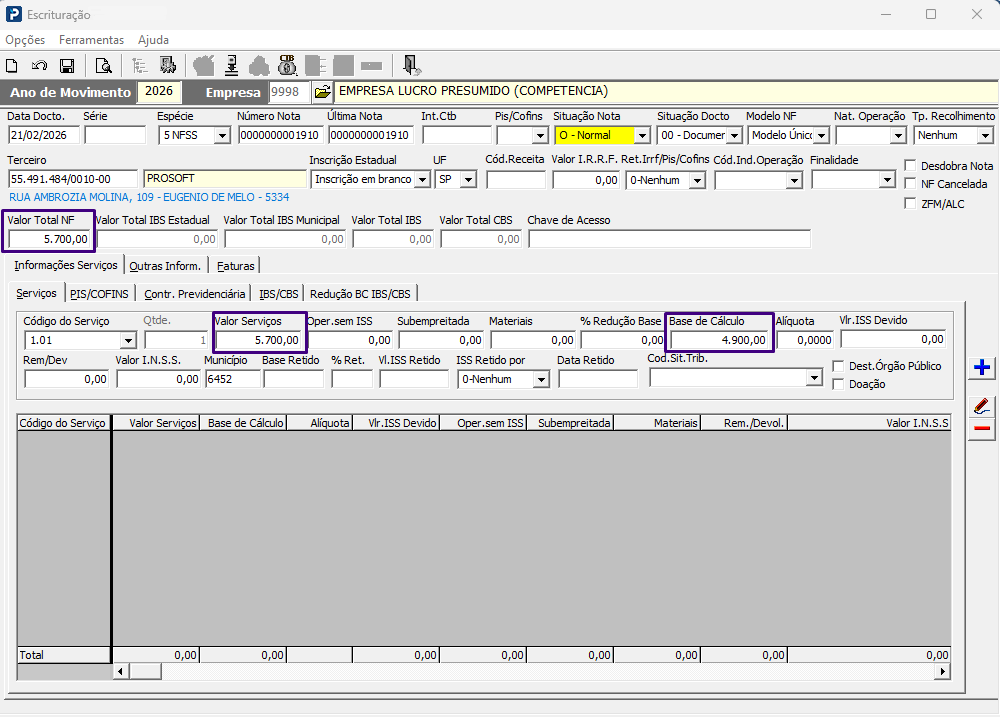Select the Informações Serviços tab
The width and height of the screenshot is (1000, 717).
66,265
